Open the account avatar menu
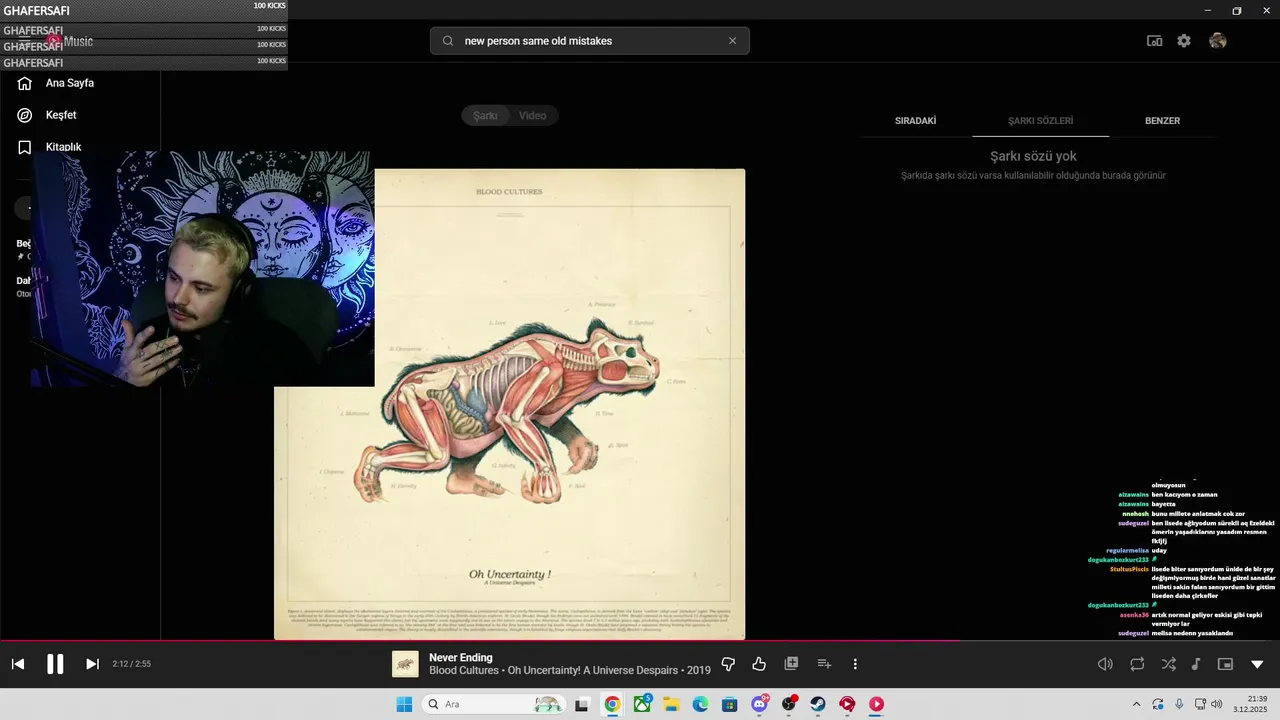This screenshot has width=1280, height=720. (x=1217, y=41)
